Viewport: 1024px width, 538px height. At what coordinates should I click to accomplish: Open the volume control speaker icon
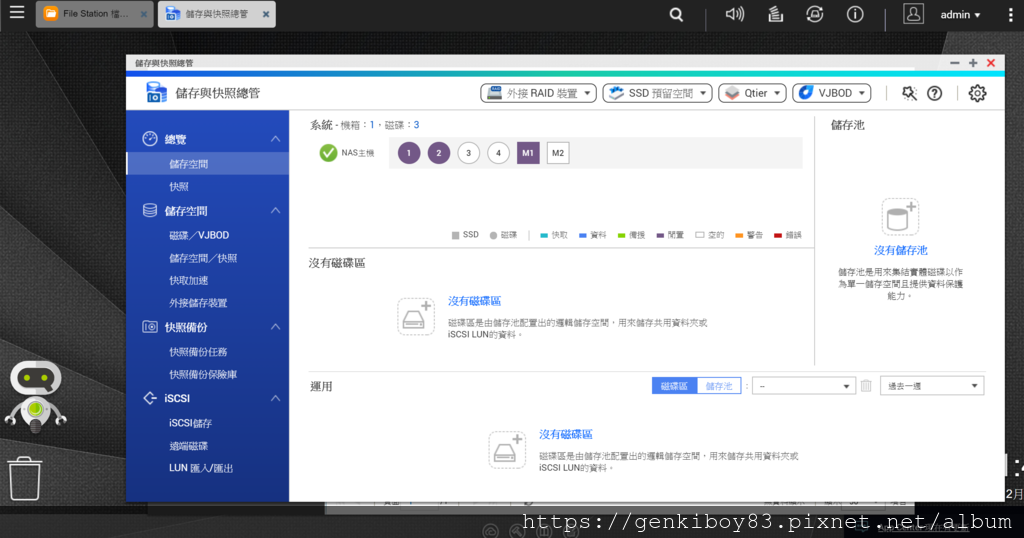click(735, 14)
